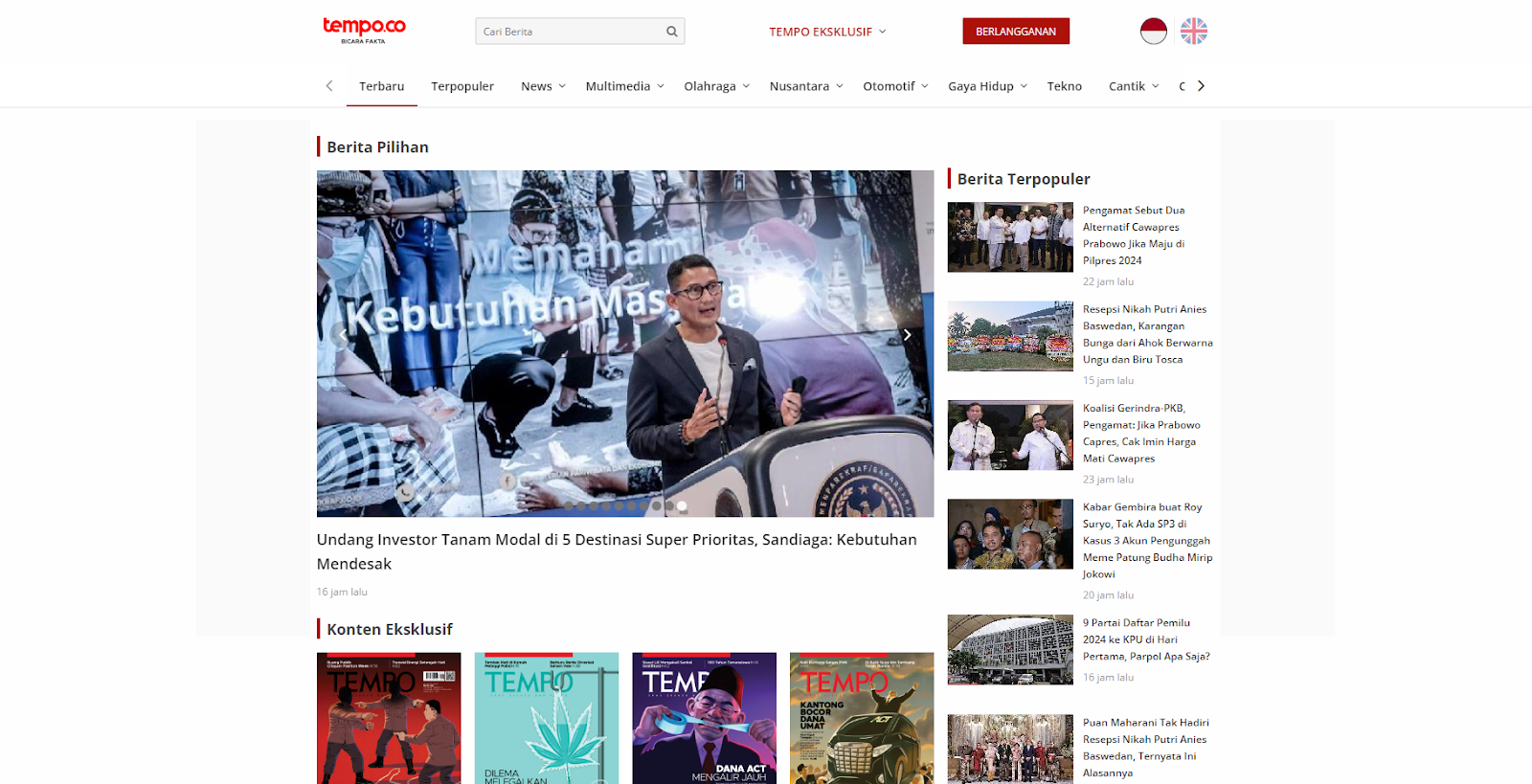
Task: Expand the Multimedia menu
Action: pos(624,86)
